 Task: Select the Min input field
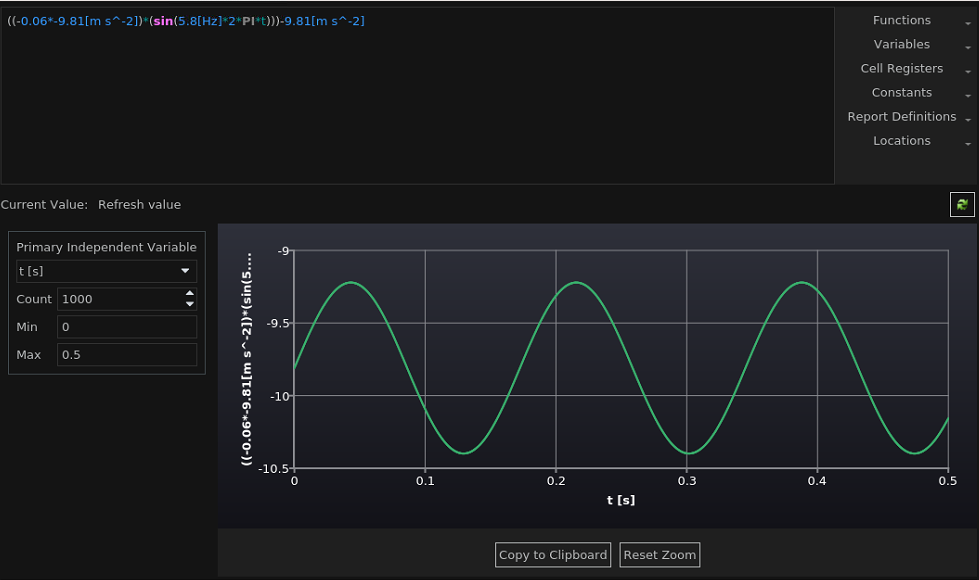coord(126,327)
